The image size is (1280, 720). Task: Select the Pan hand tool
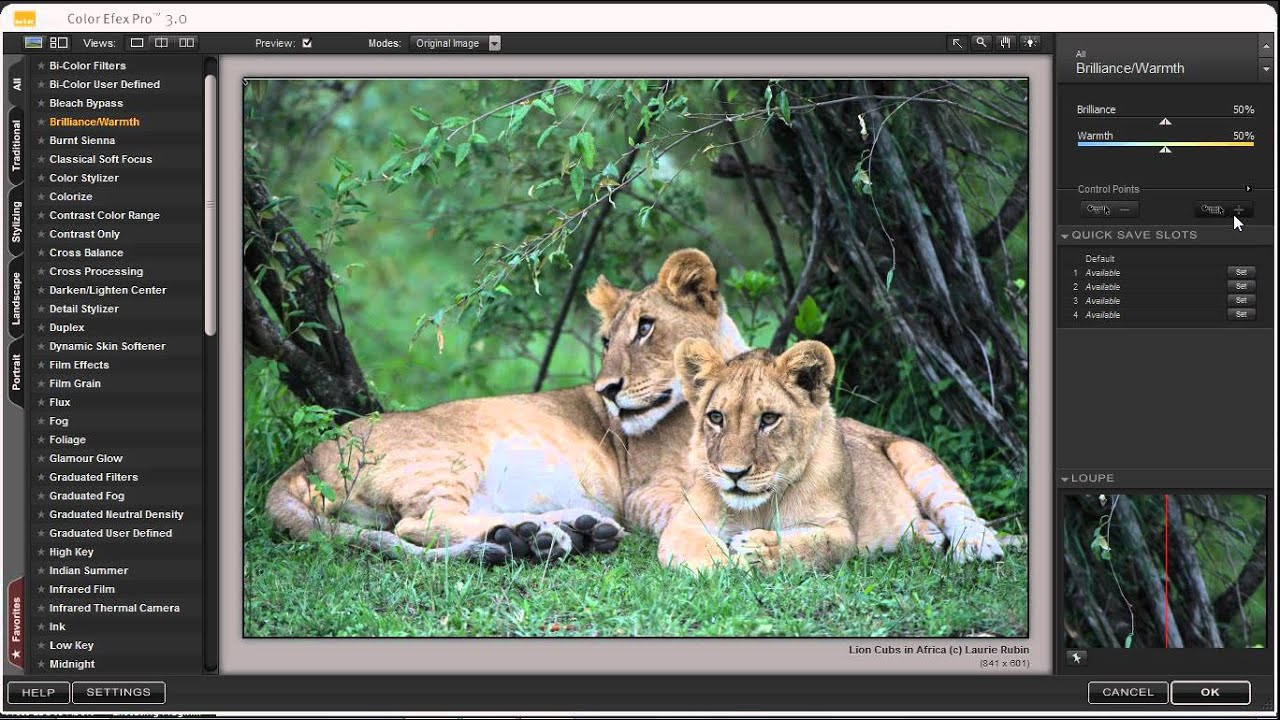click(1005, 43)
